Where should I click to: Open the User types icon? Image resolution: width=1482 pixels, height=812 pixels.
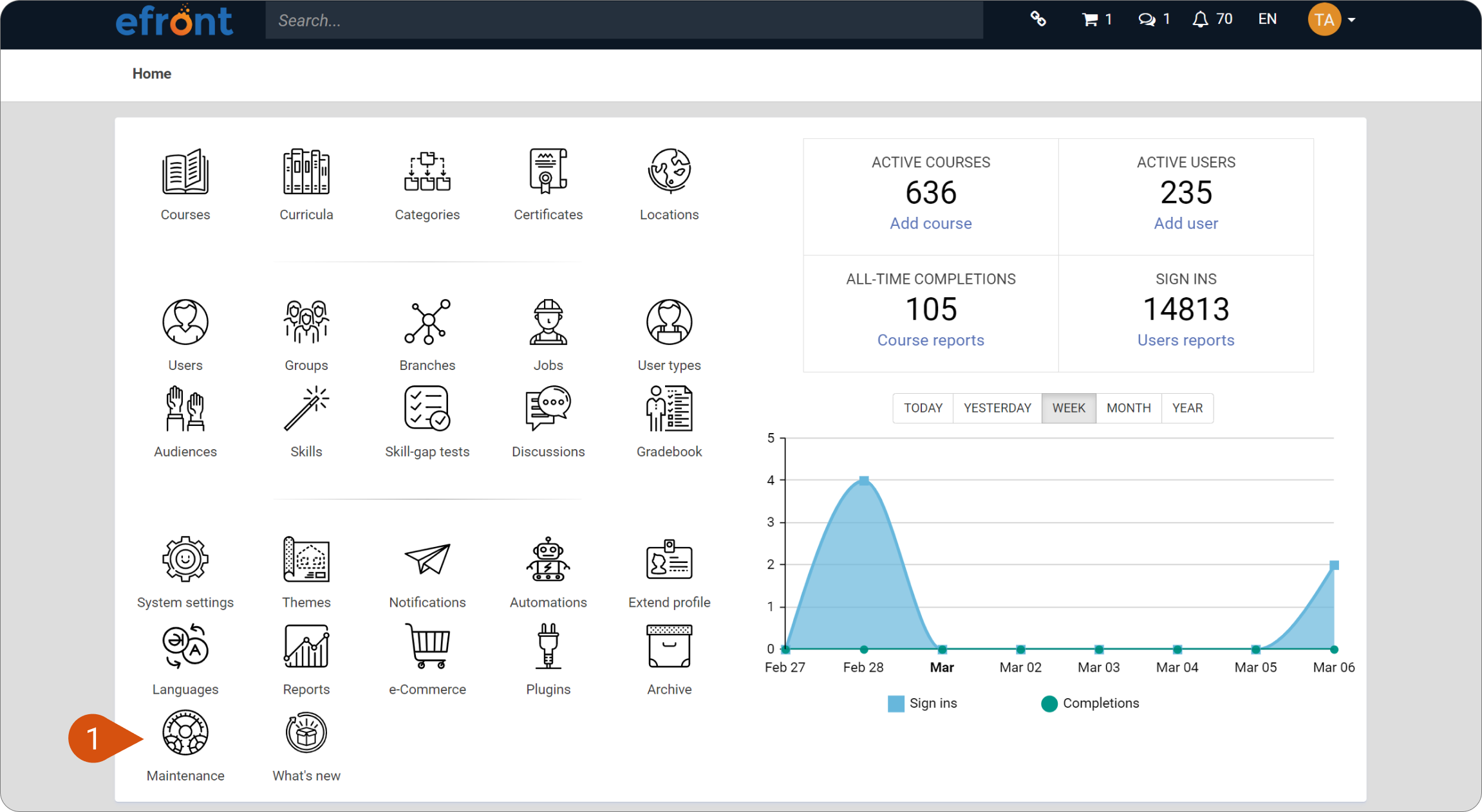click(x=670, y=322)
